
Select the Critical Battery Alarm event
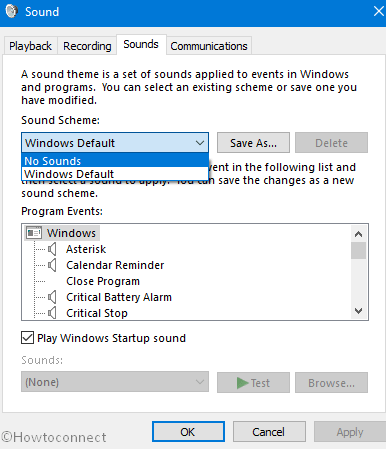[x=119, y=297]
